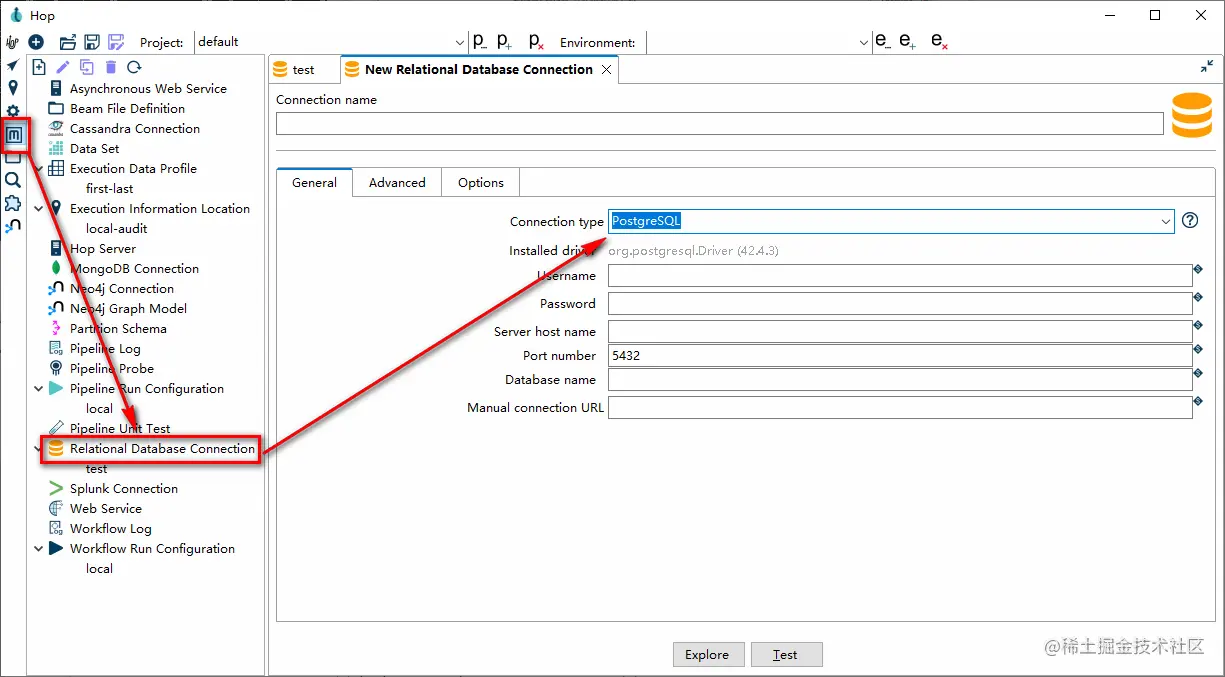Click the edit environment icon (e-)
The height and width of the screenshot is (677, 1225).
click(883, 42)
